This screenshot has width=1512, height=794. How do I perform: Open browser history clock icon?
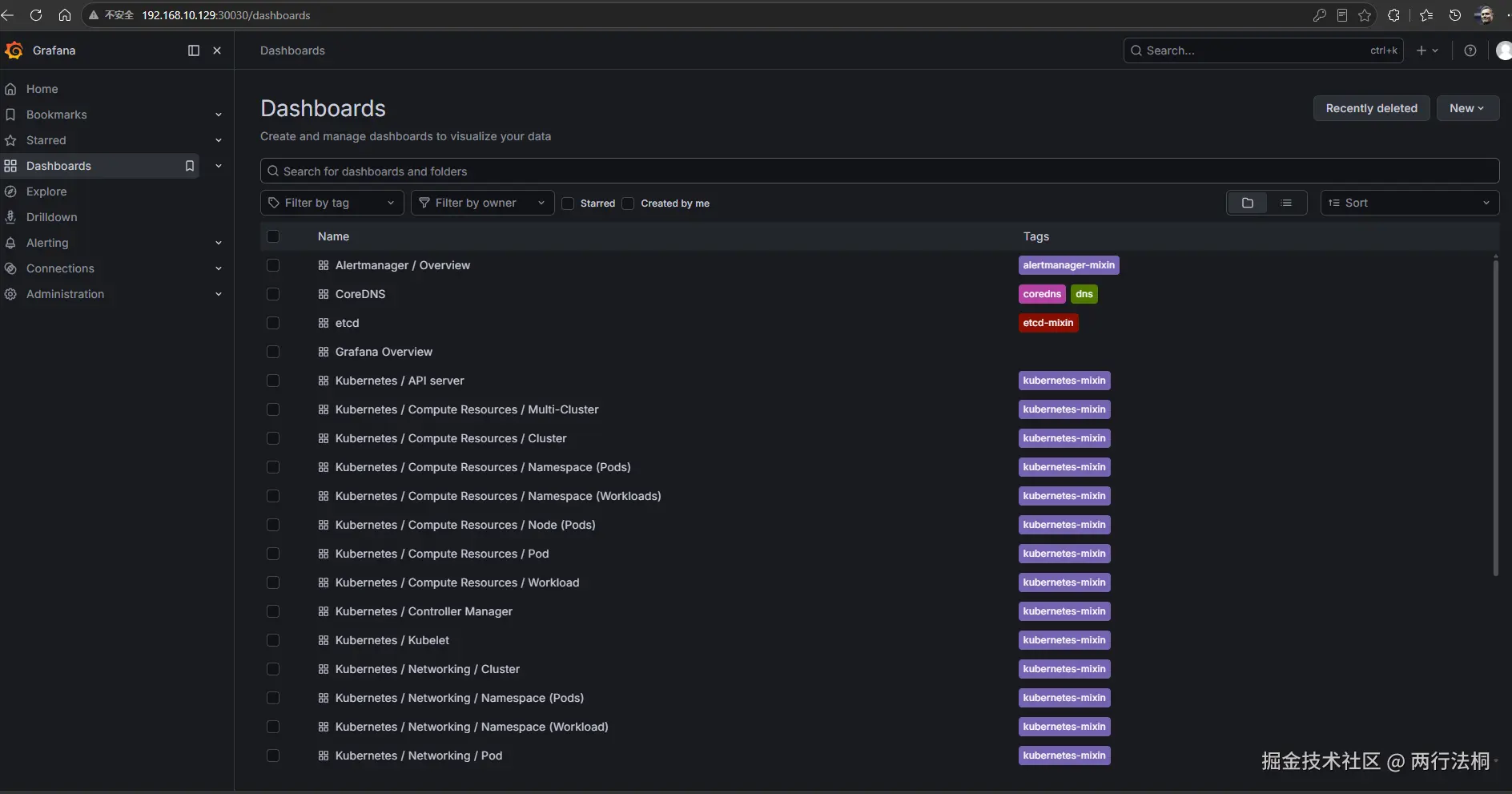(1455, 15)
